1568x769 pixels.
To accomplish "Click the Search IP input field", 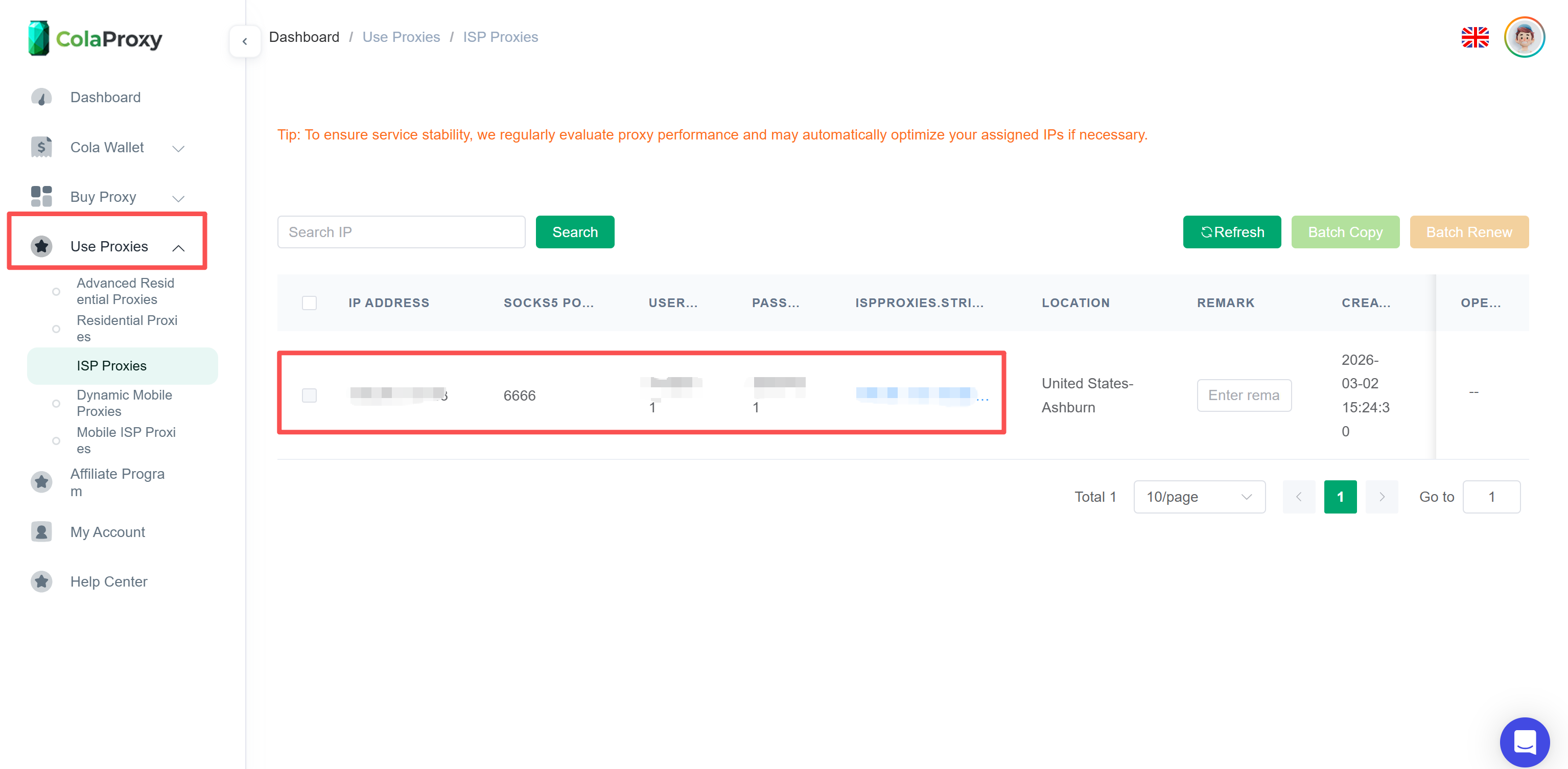I will 401,232.
